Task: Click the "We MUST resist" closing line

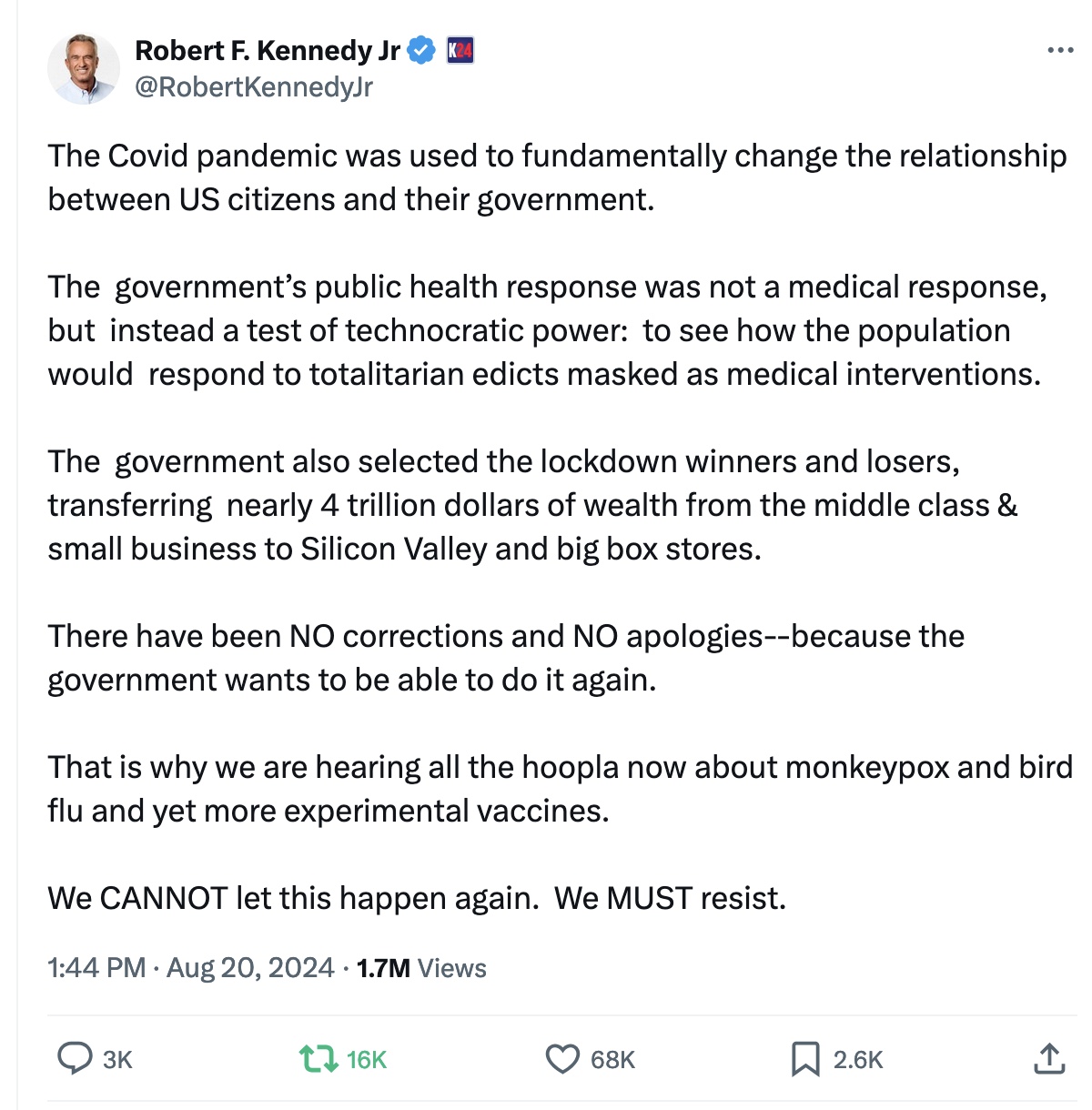Action: tap(671, 898)
